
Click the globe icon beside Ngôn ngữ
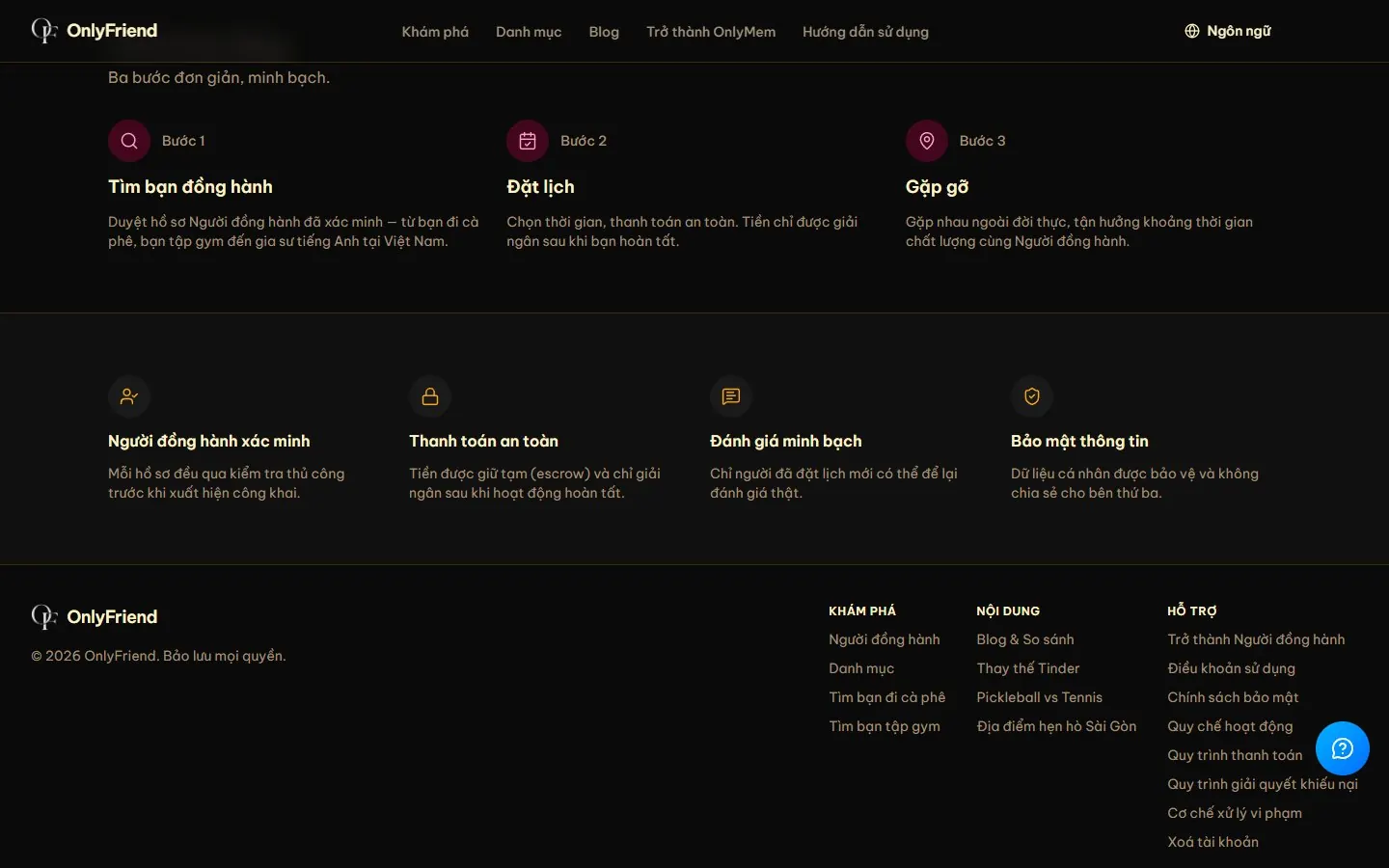click(x=1192, y=31)
